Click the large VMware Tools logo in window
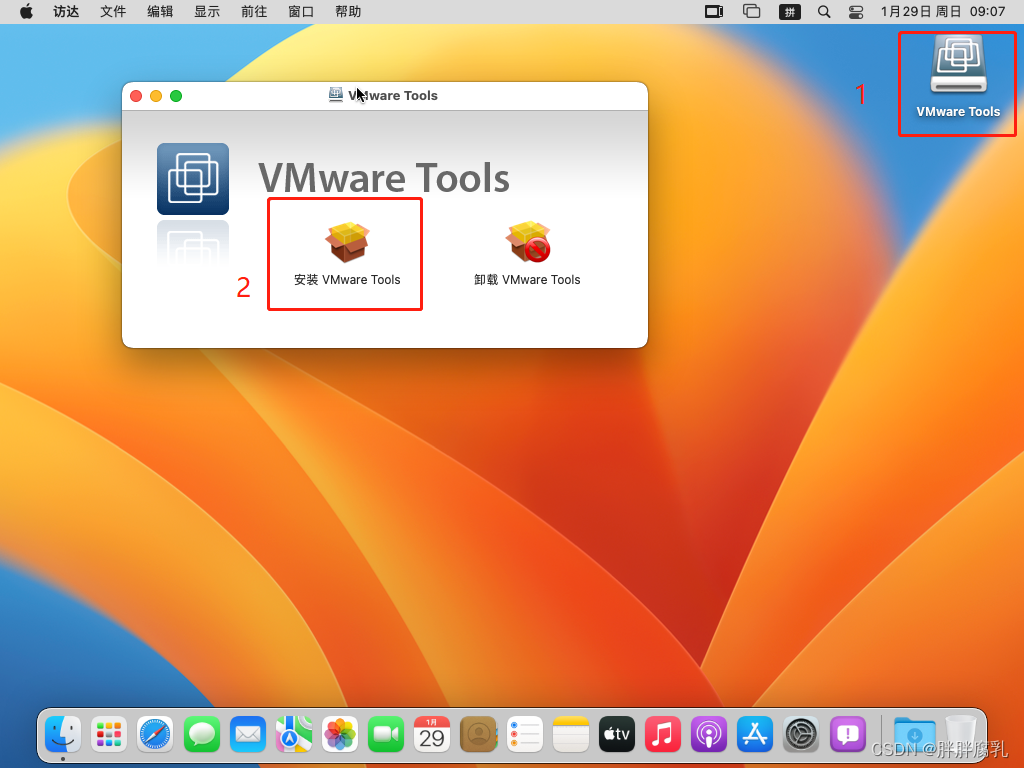The height and width of the screenshot is (768, 1024). pyautogui.click(x=193, y=179)
